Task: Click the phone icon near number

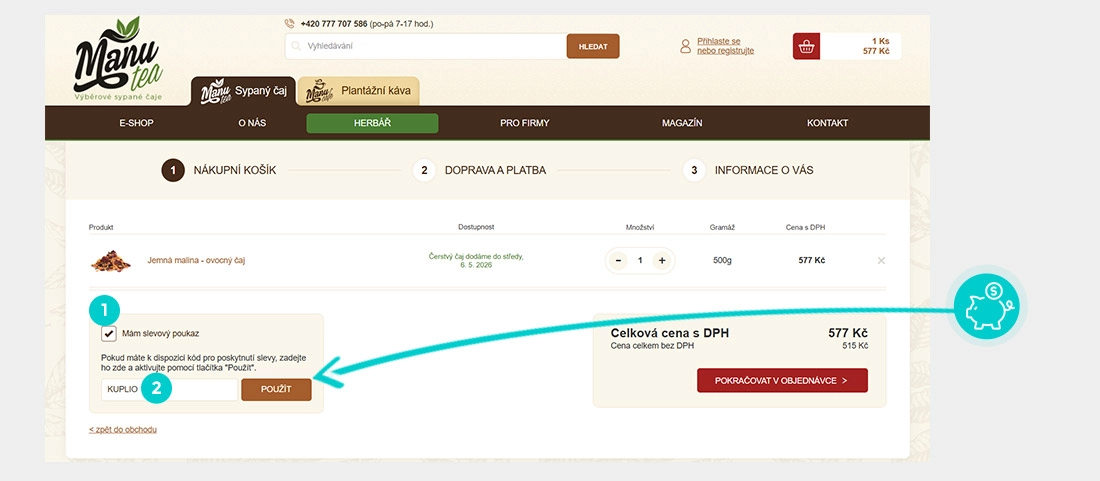Action: tap(290, 23)
